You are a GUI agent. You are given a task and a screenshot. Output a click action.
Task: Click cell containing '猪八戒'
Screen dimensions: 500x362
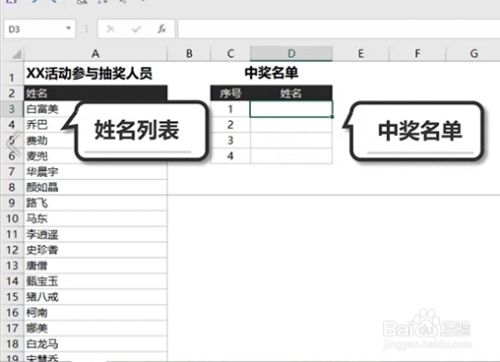coord(96,297)
